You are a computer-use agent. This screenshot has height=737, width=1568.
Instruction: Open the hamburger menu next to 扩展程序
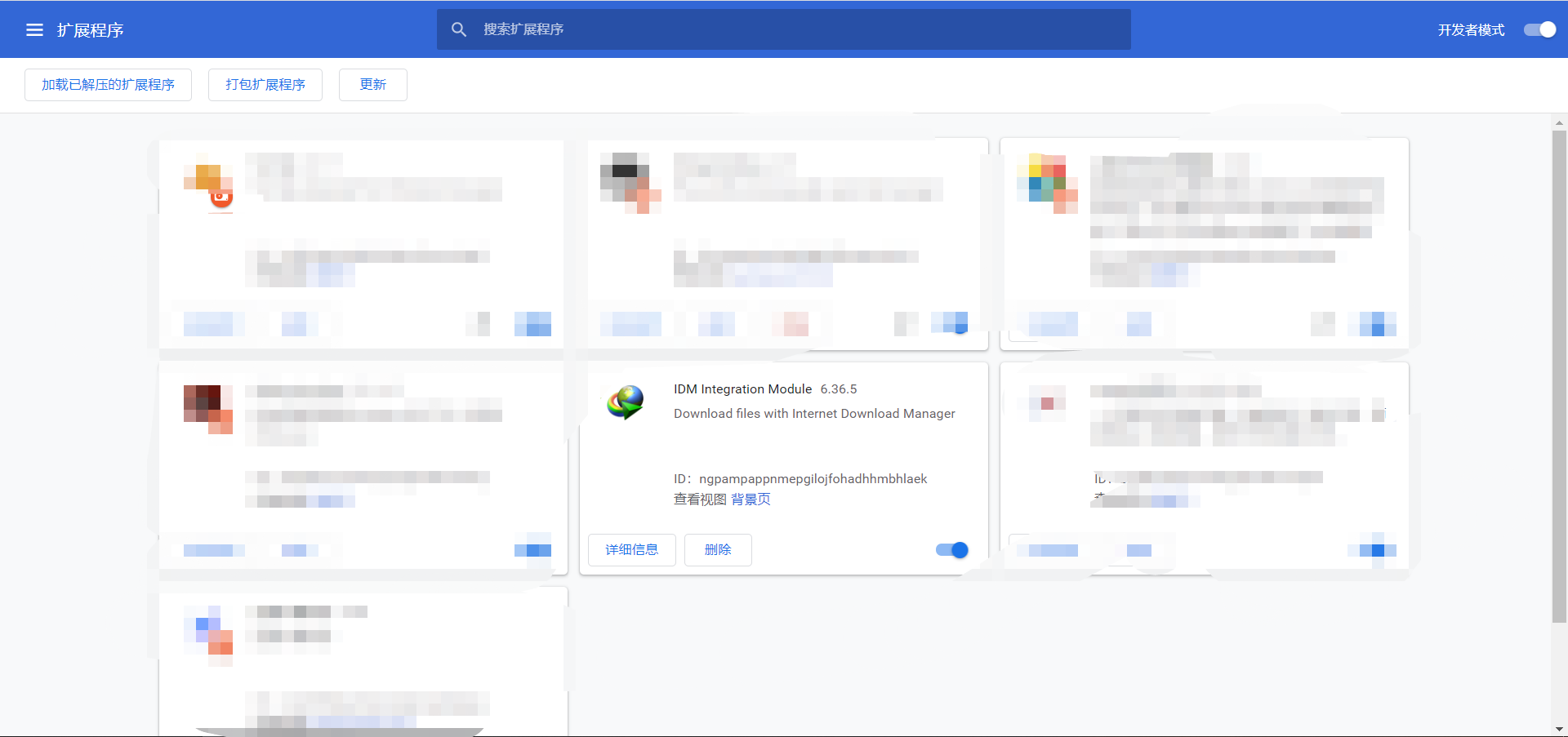point(34,29)
